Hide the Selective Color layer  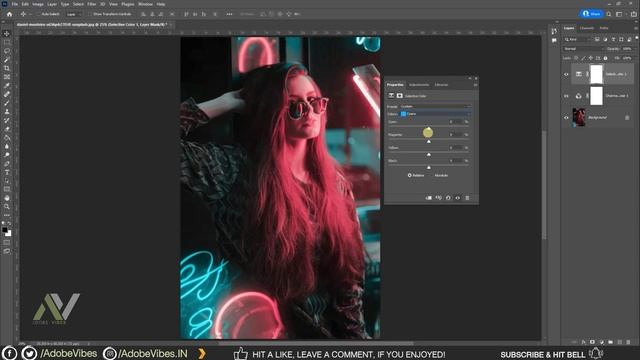click(x=566, y=74)
